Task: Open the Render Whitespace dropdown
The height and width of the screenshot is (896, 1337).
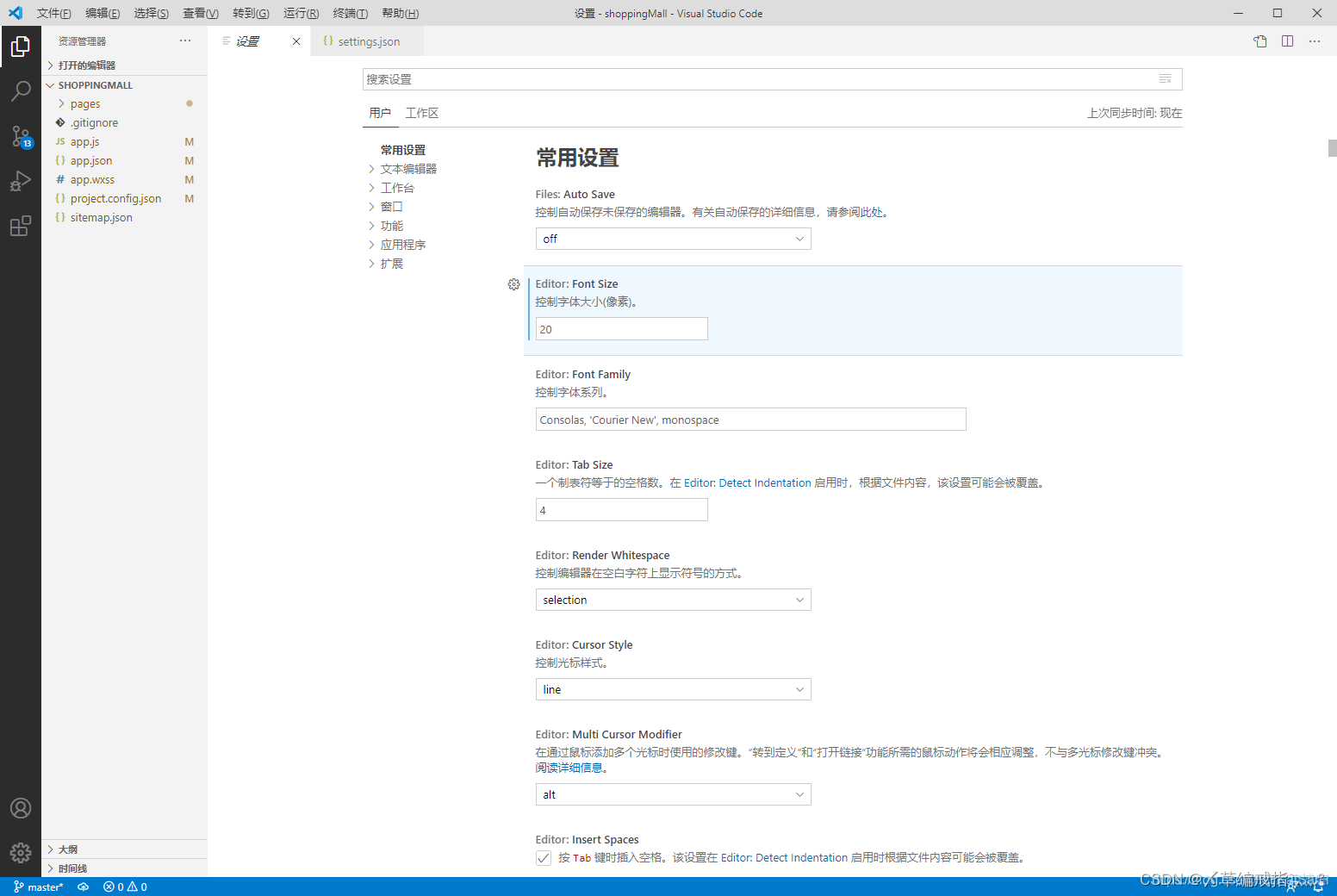Action: point(673,600)
